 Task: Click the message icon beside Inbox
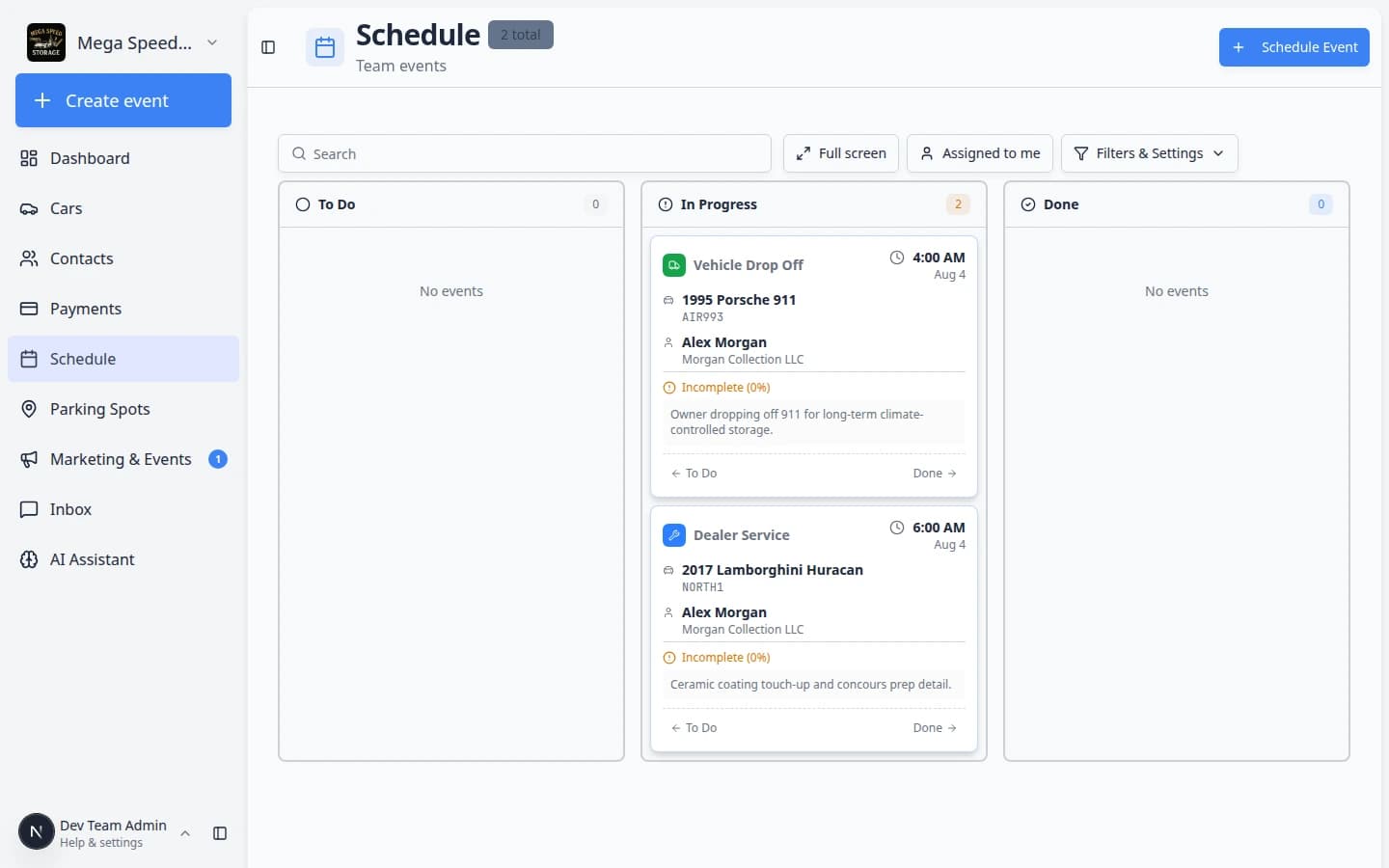(x=29, y=509)
